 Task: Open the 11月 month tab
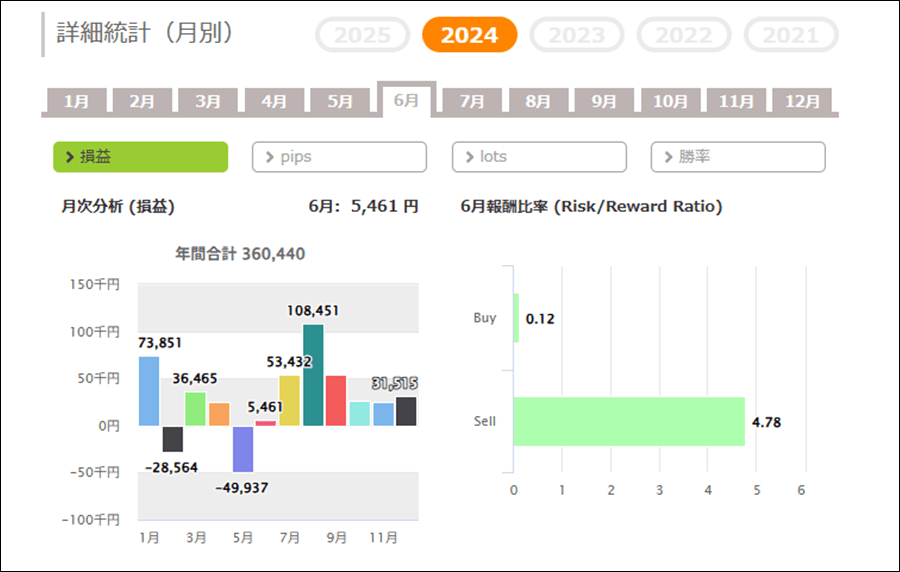[736, 102]
